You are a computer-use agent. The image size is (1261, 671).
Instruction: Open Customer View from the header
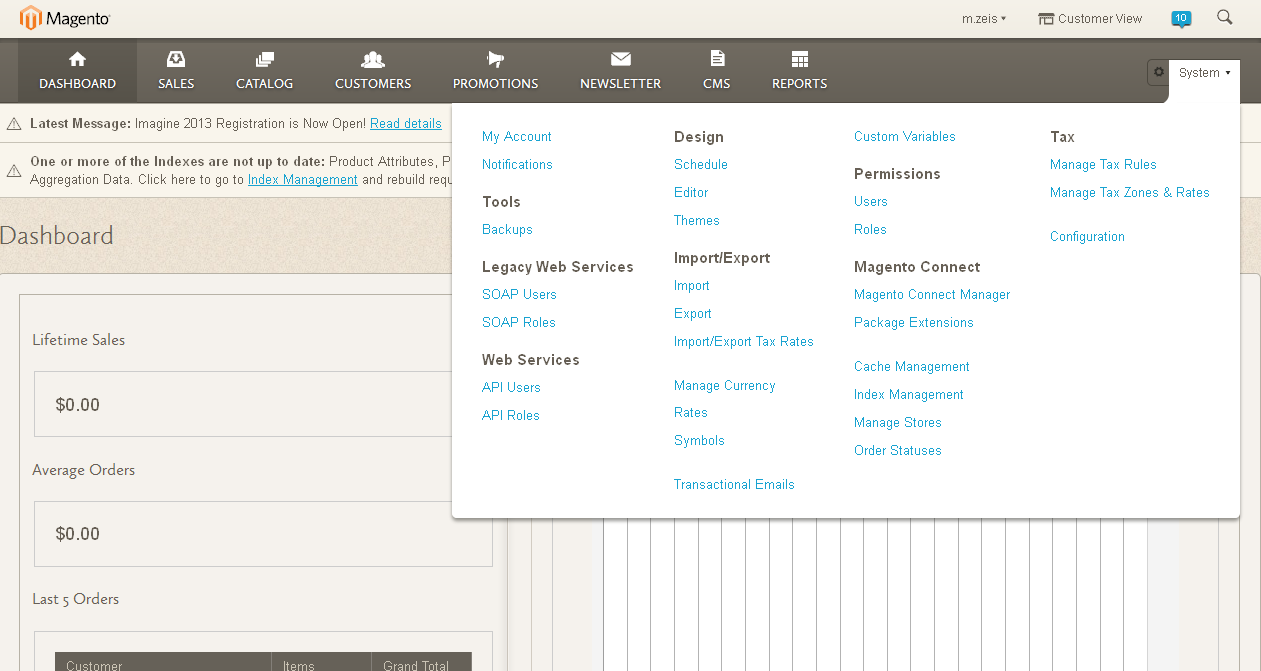[1090, 19]
